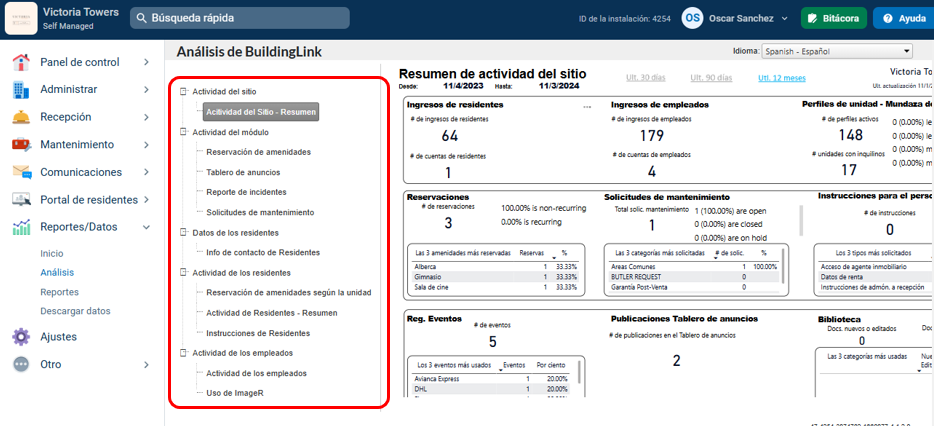This screenshot has height=426, width=934.
Task: Click the # de solic. sort arrow
Action: coord(716,257)
